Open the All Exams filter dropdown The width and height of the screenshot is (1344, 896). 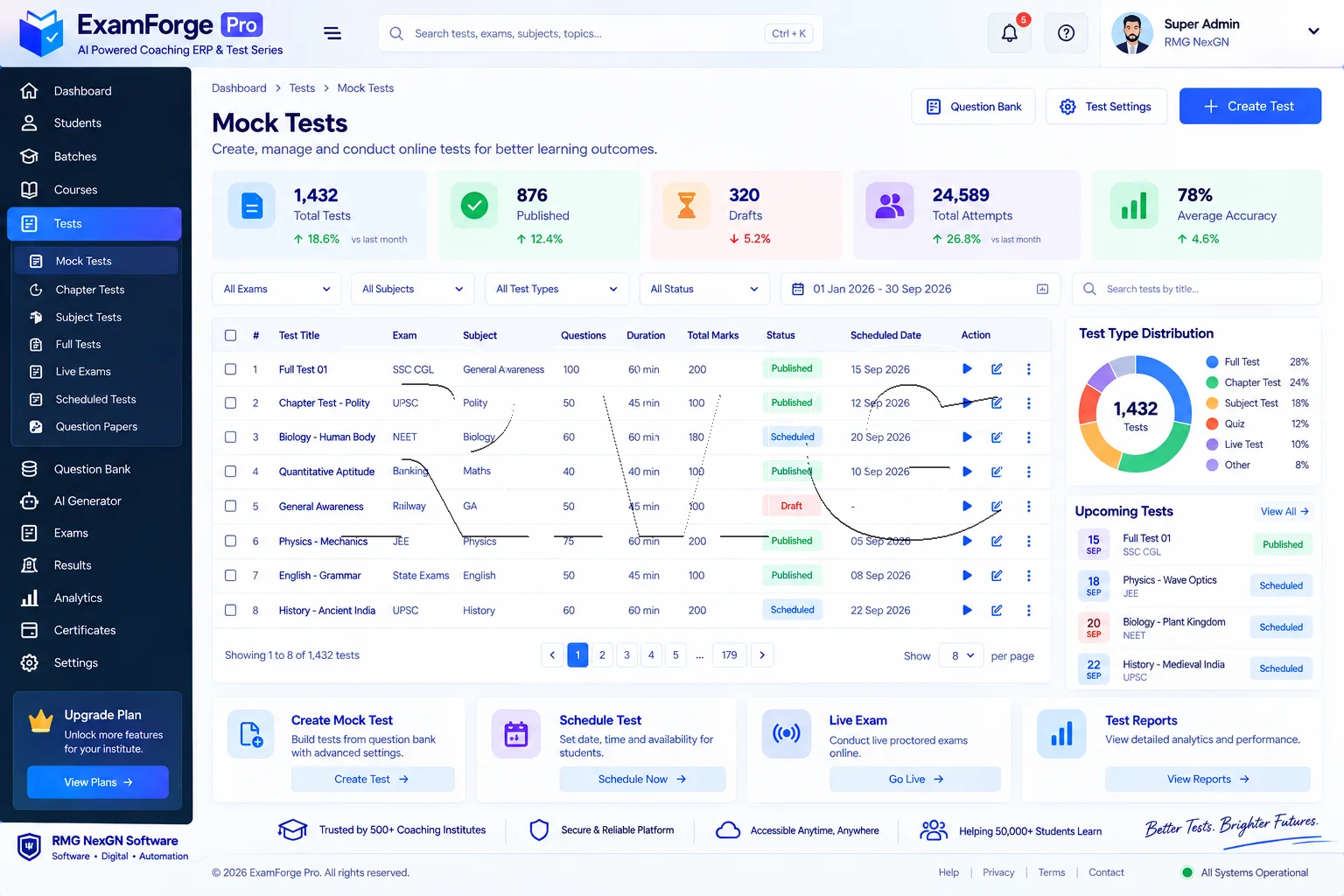point(276,289)
